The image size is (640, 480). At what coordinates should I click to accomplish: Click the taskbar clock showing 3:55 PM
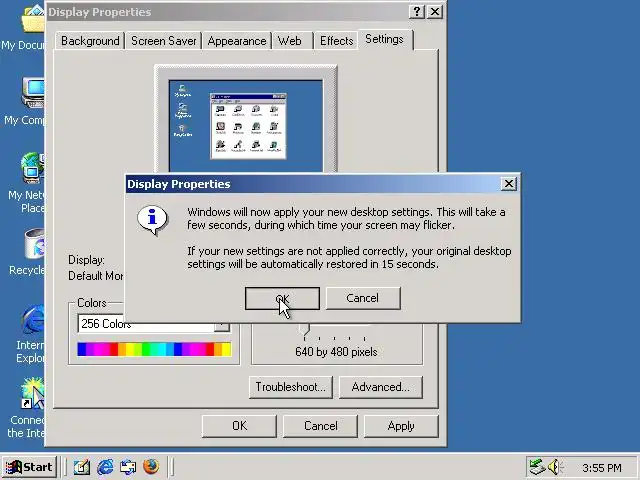[602, 468]
